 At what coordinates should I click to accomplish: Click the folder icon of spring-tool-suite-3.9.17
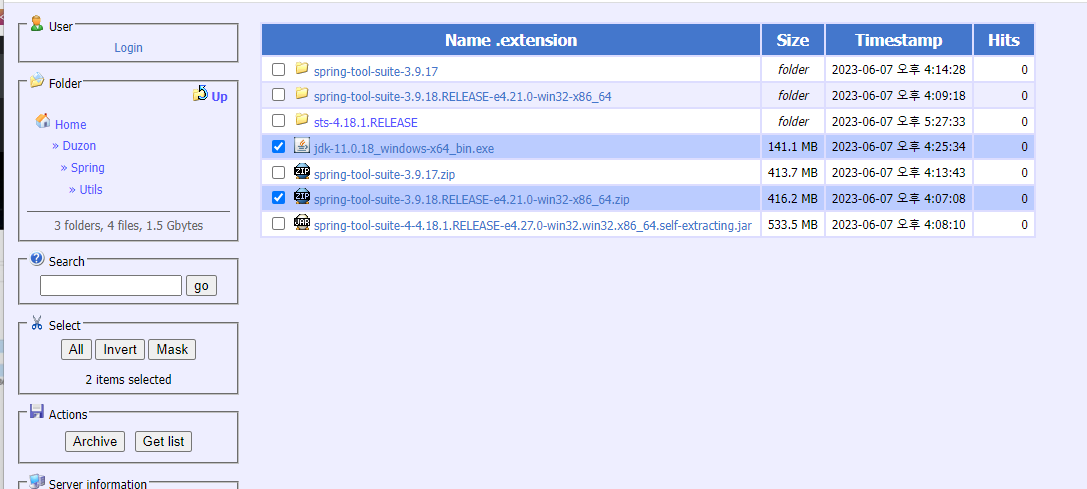302,69
